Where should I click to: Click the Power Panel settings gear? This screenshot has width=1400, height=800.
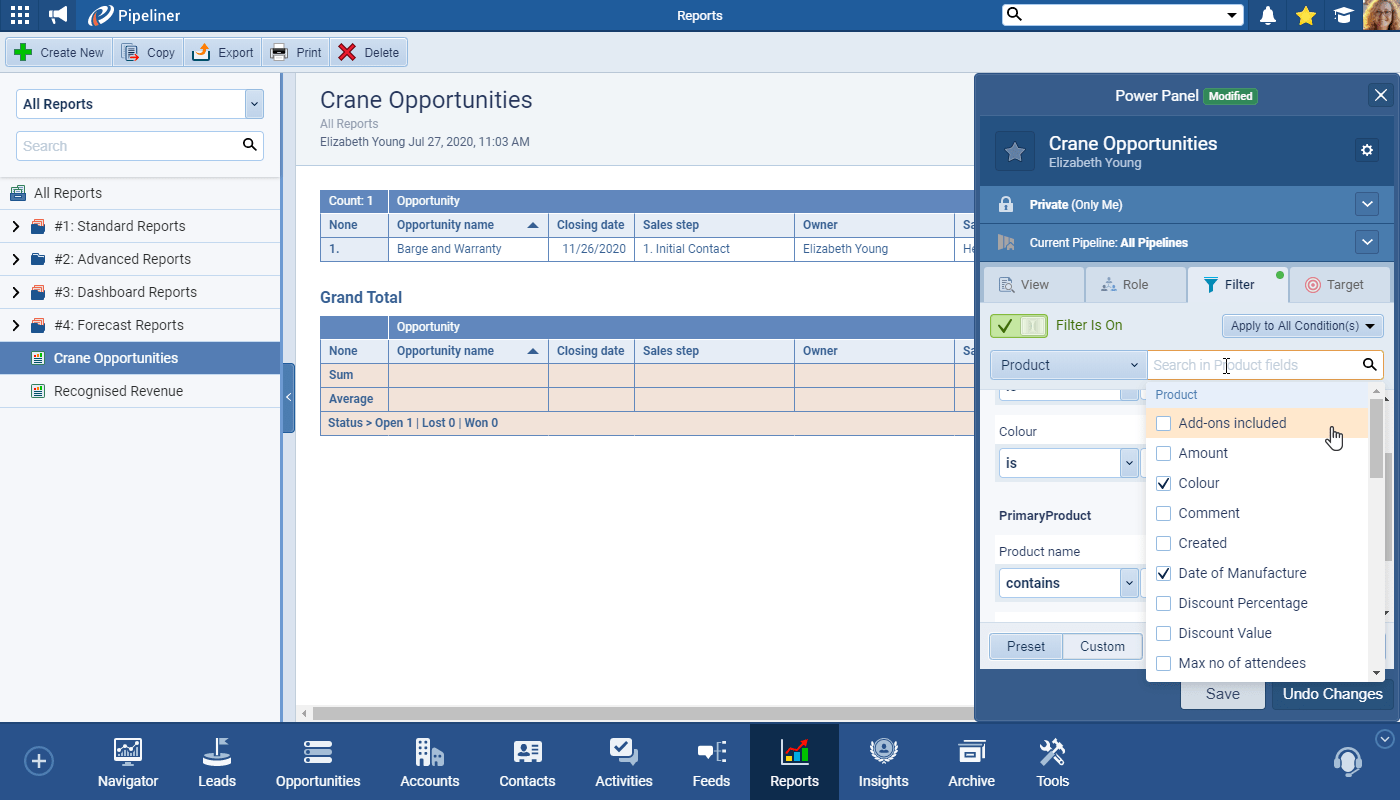(x=1367, y=150)
